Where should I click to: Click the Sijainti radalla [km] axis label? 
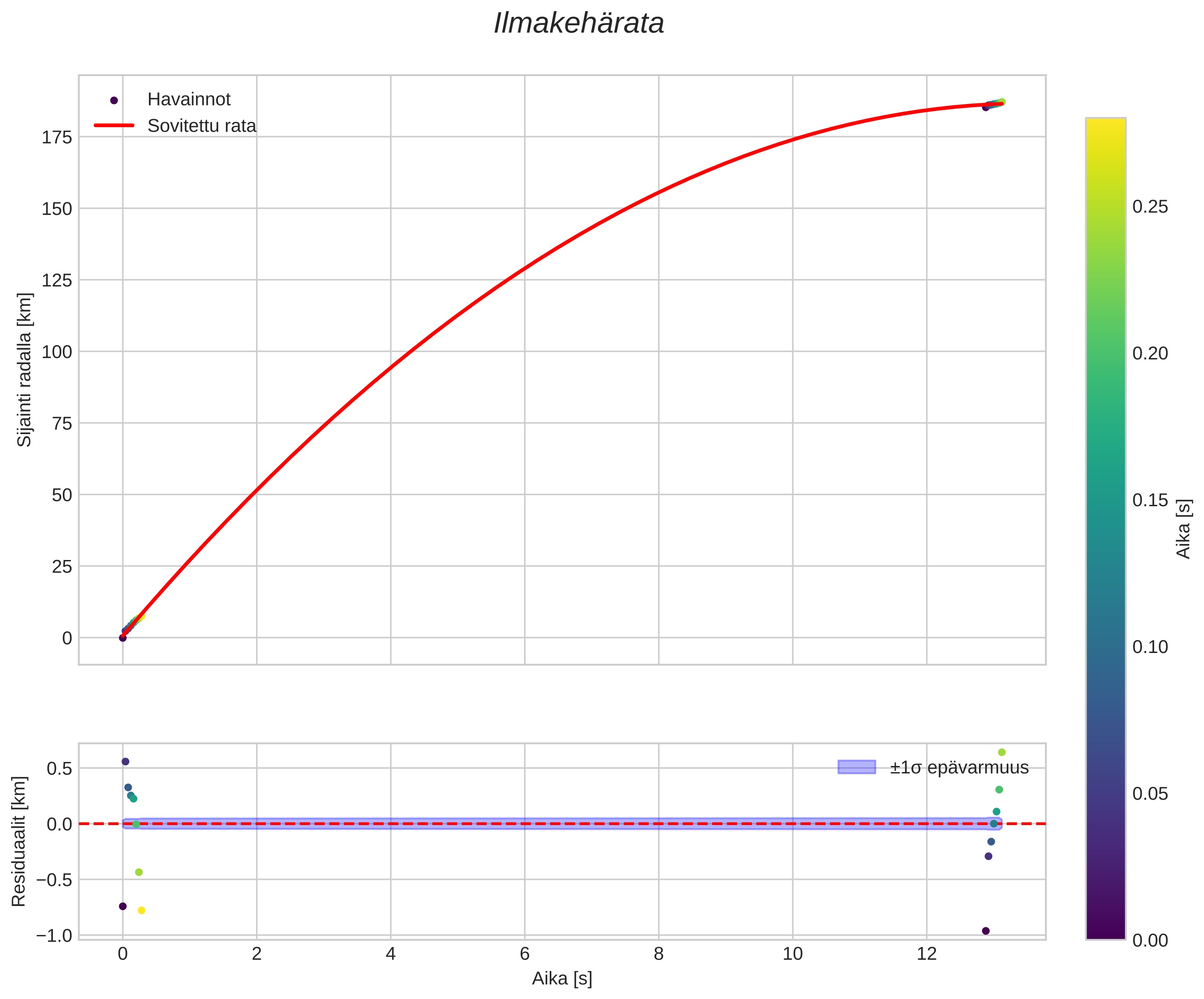24,370
